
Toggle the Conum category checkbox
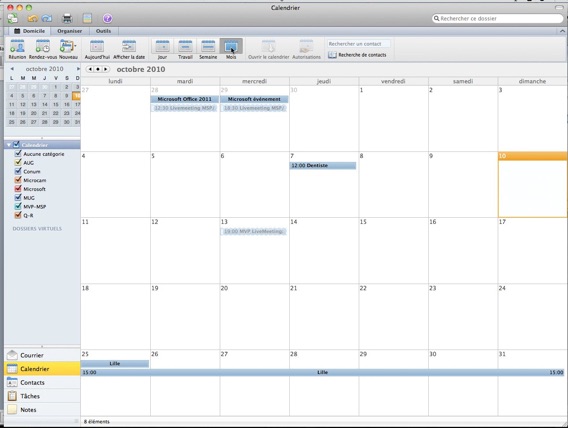point(18,171)
